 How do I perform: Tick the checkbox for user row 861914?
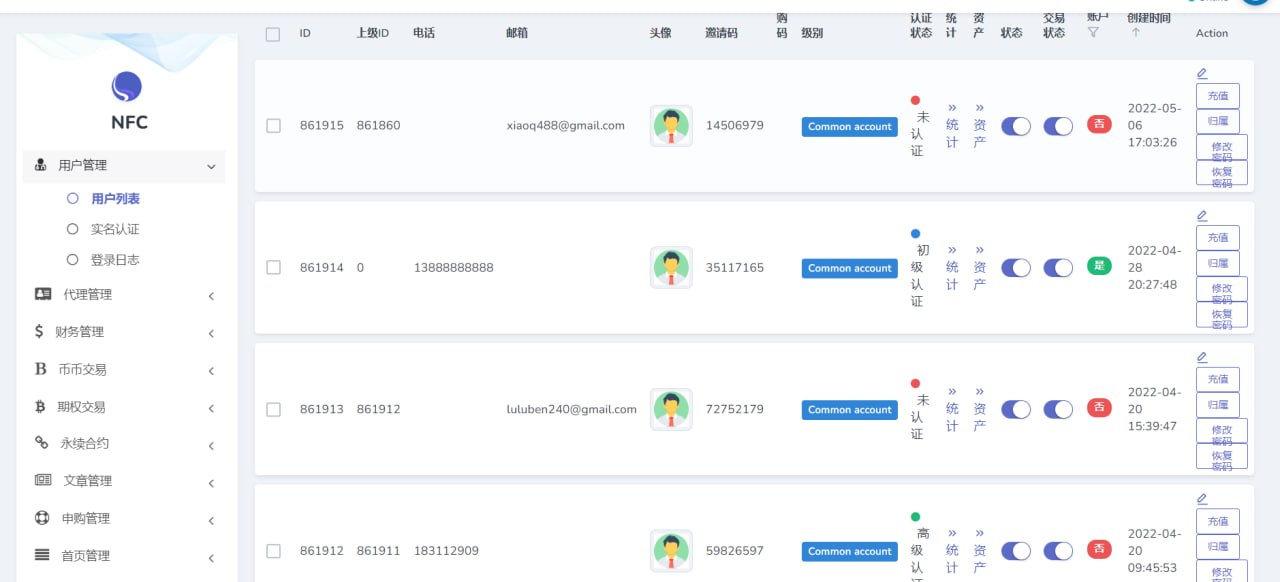coord(273,268)
